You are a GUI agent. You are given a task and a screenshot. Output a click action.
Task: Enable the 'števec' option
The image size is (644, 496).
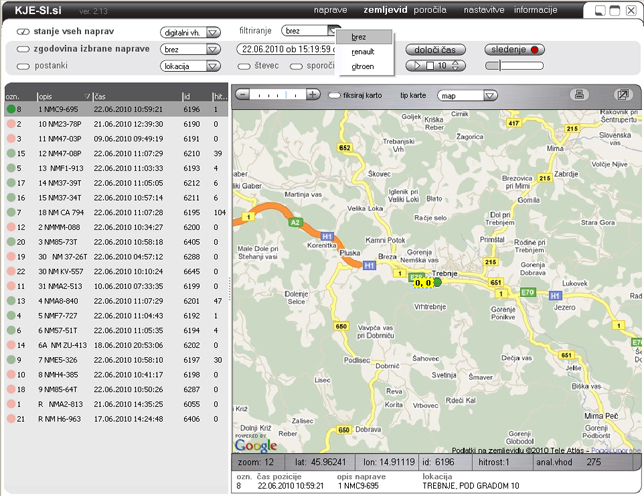[x=244, y=66]
